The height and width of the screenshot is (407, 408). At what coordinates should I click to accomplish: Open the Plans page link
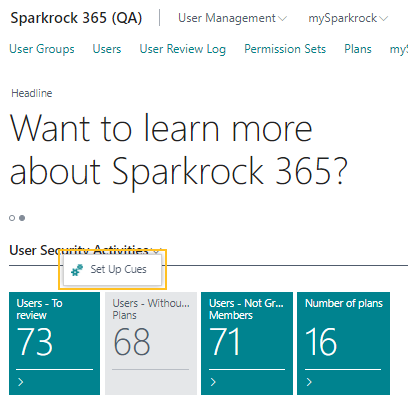click(358, 49)
